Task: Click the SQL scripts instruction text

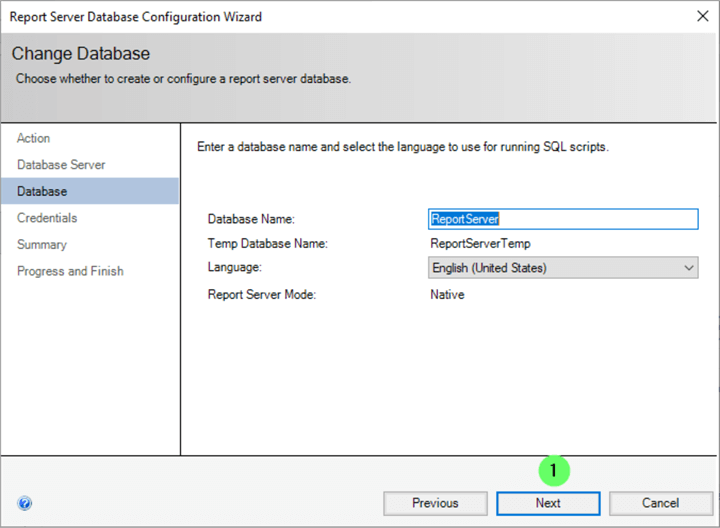Action: (x=403, y=147)
